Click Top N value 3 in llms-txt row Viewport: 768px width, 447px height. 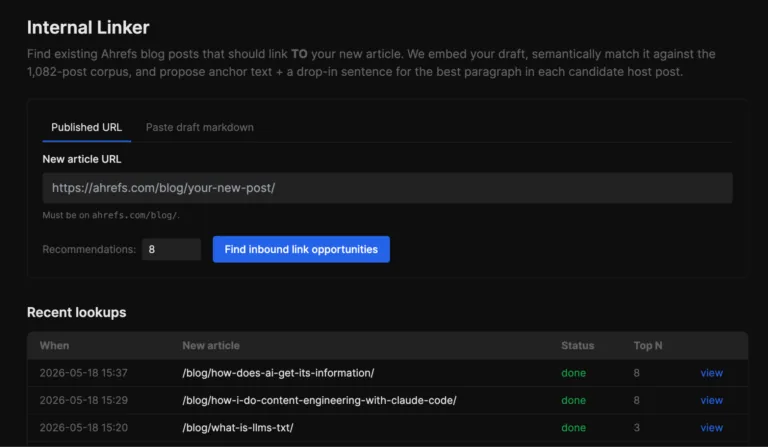(636, 428)
